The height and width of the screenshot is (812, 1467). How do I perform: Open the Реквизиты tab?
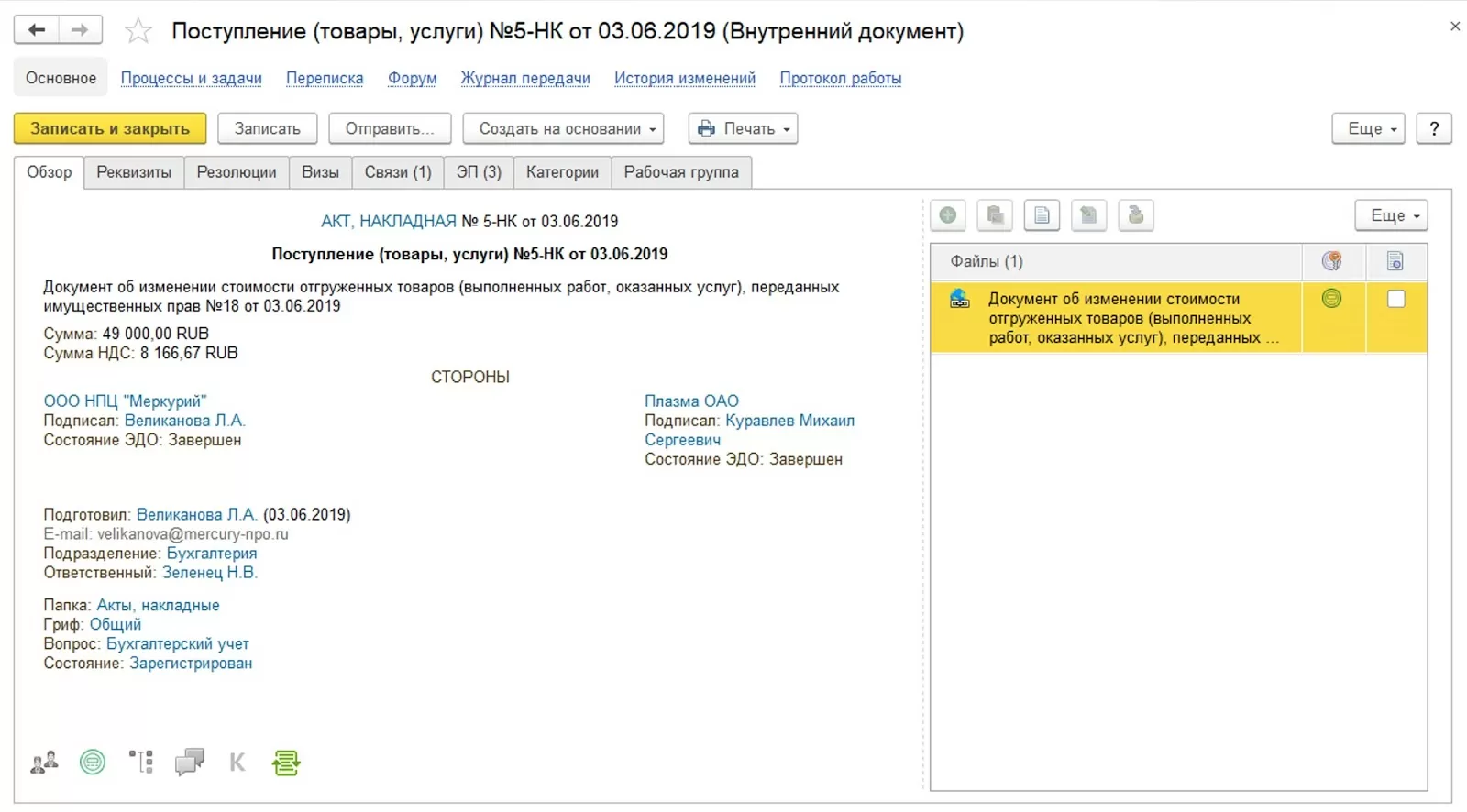point(134,172)
